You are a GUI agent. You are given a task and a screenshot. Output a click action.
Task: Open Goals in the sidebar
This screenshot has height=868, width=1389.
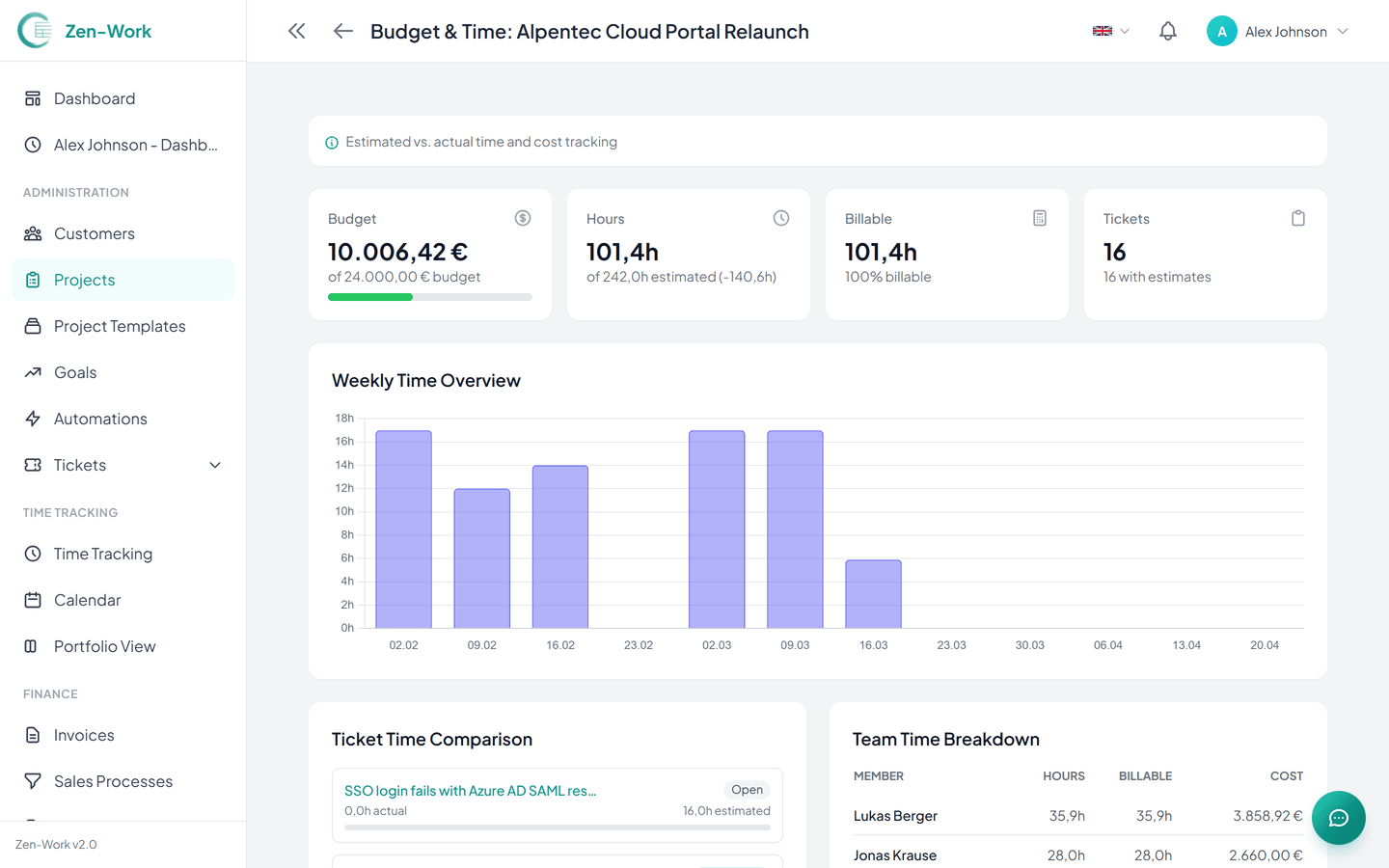pyautogui.click(x=123, y=372)
